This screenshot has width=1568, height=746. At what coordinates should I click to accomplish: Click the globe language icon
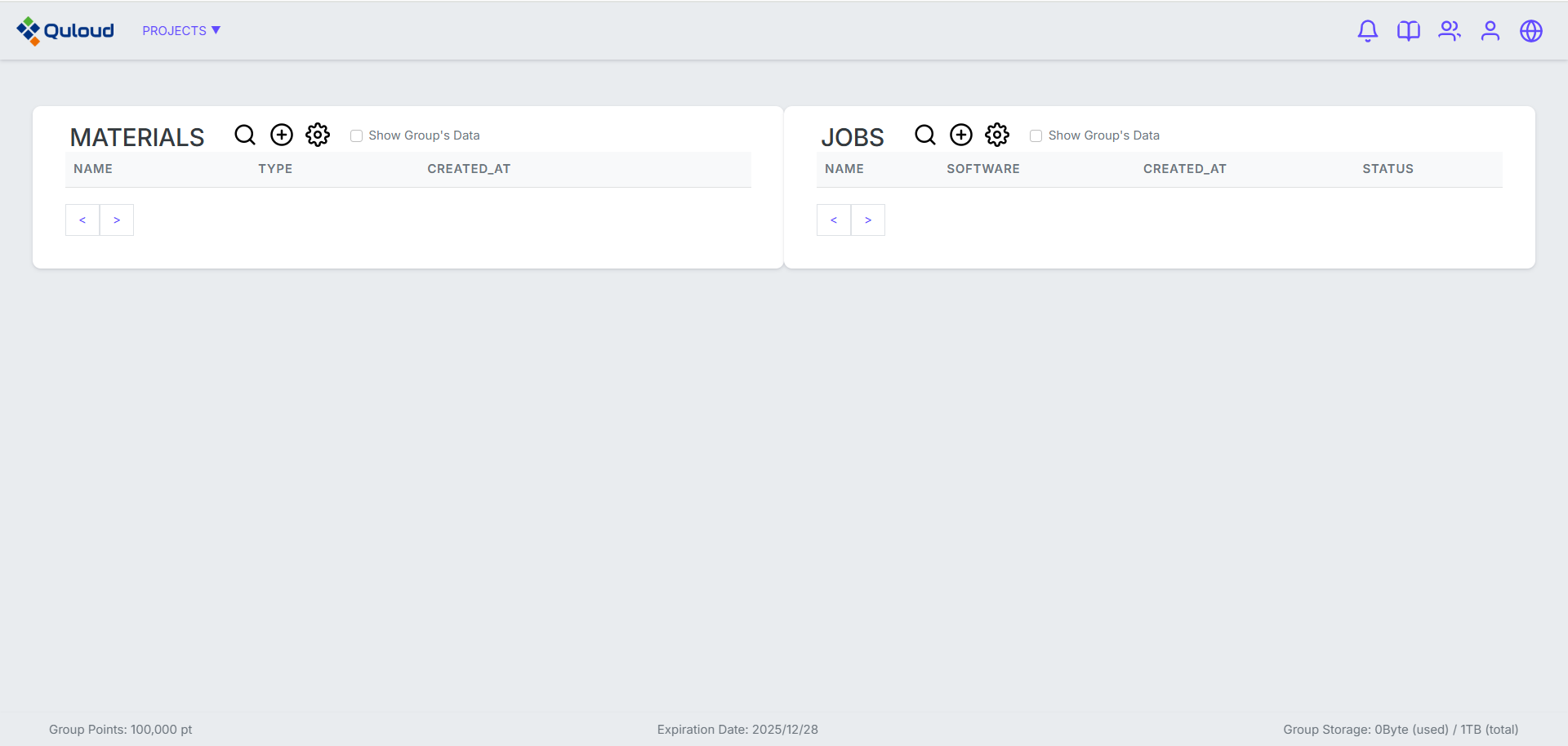click(x=1530, y=31)
